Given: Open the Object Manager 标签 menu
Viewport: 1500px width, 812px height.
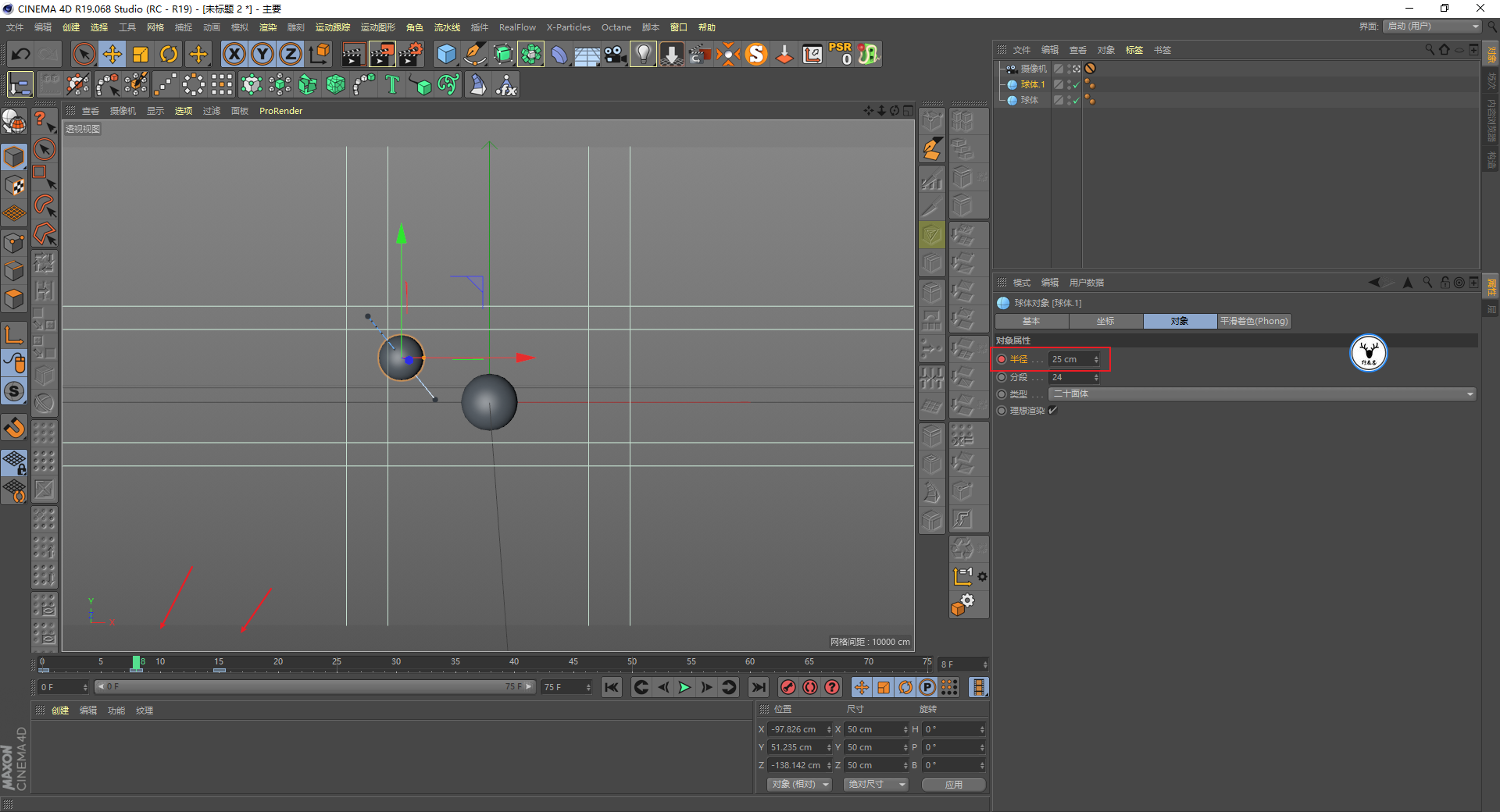Looking at the screenshot, I should coord(1134,50).
